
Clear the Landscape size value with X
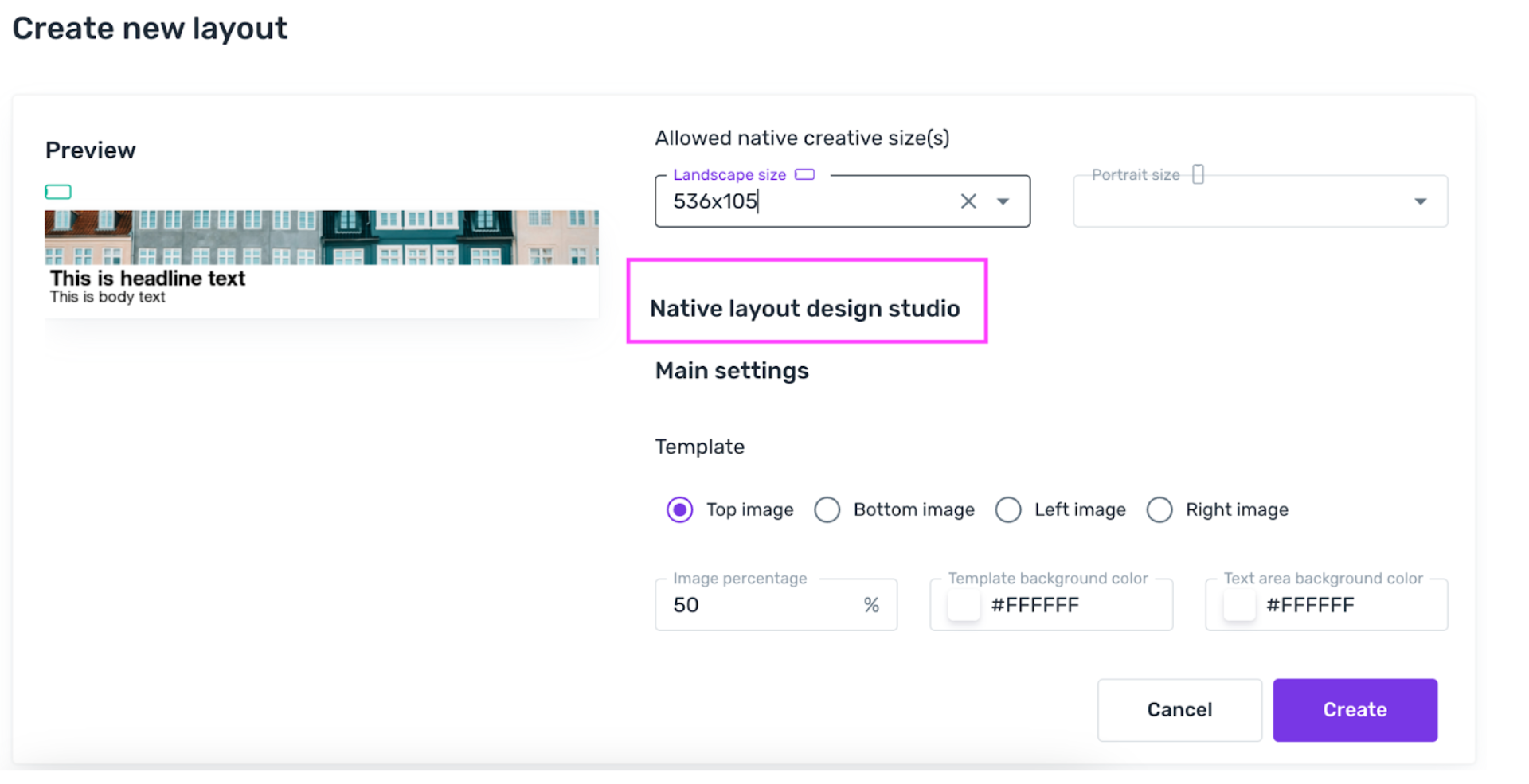point(968,201)
